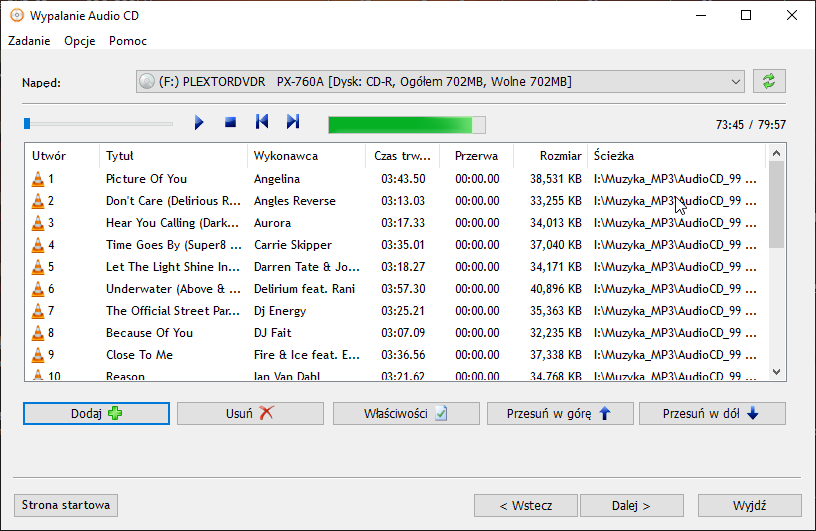Select the title Underwater (Above & ...
The height and width of the screenshot is (531, 816).
[x=173, y=289]
